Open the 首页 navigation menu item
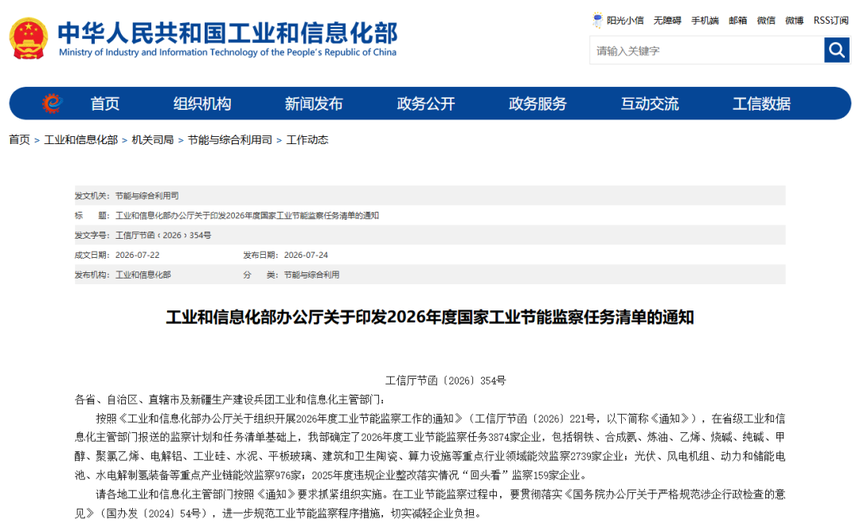This screenshot has width=860, height=527. (105, 104)
